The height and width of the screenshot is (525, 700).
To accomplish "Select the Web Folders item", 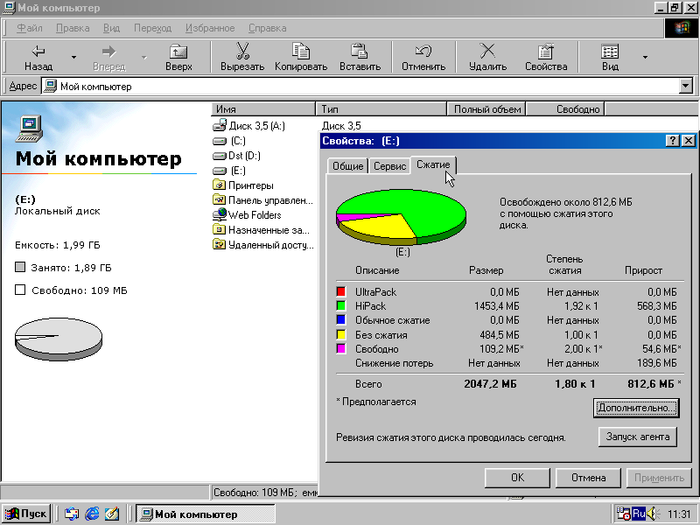I will tap(253, 215).
